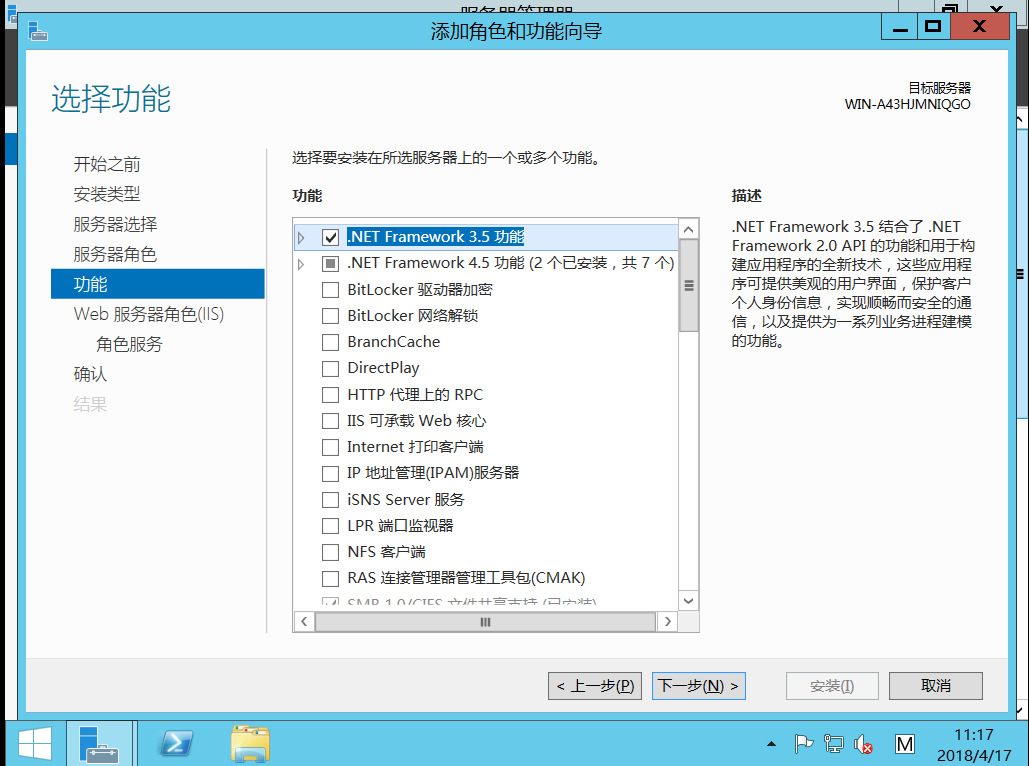Select .NET Framework 3.5 功能 label
Image resolution: width=1029 pixels, height=766 pixels.
(436, 236)
